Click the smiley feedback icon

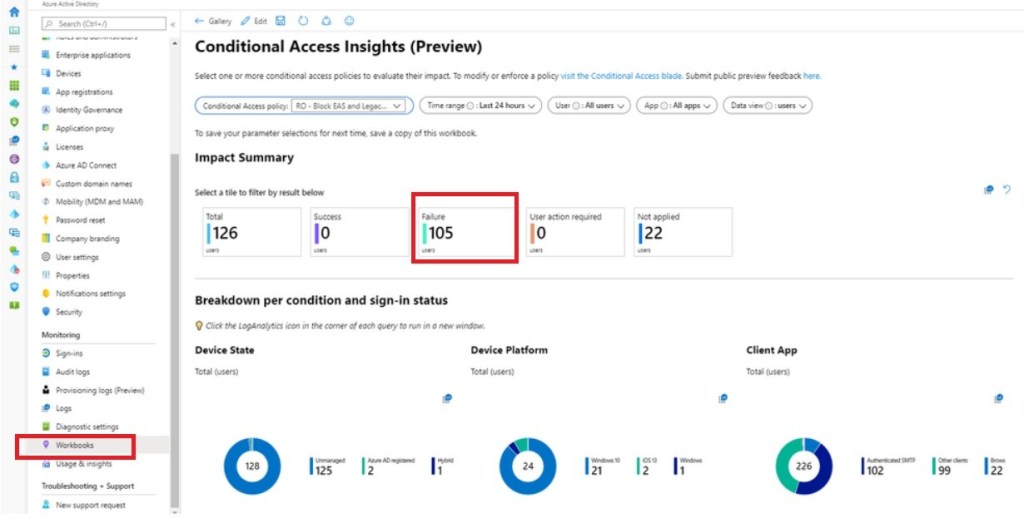349,21
